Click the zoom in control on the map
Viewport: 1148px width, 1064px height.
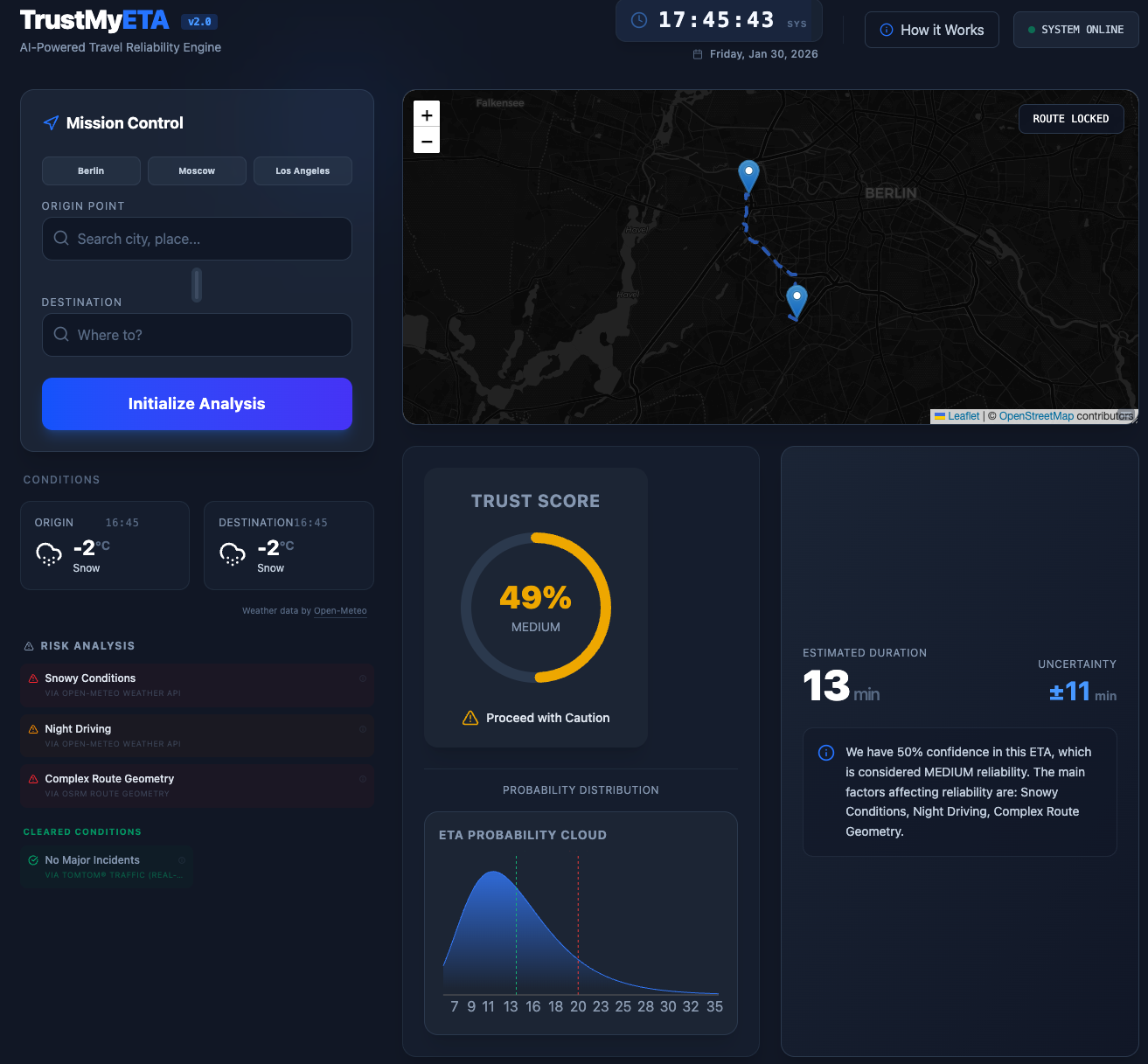click(427, 115)
